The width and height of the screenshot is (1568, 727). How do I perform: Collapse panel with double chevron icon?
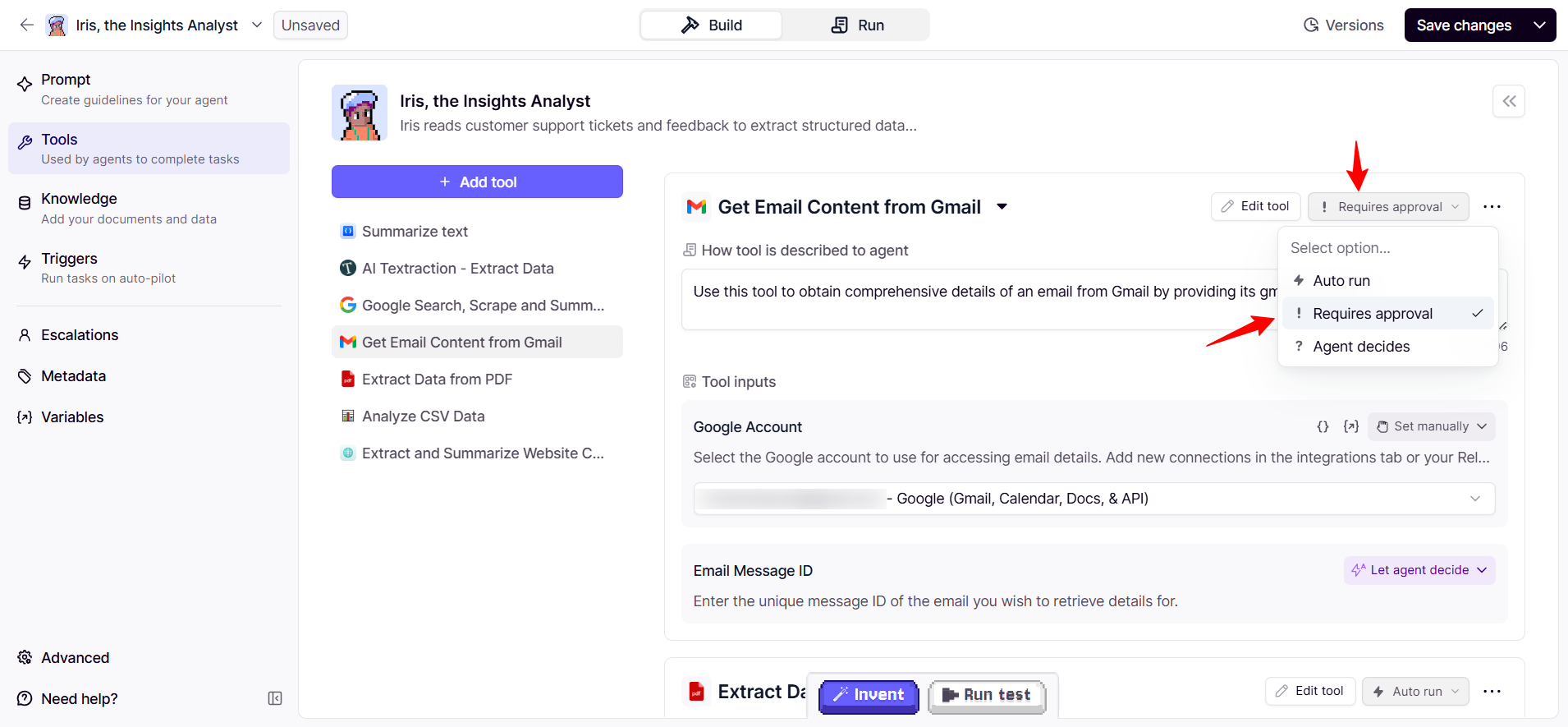pyautogui.click(x=1509, y=101)
